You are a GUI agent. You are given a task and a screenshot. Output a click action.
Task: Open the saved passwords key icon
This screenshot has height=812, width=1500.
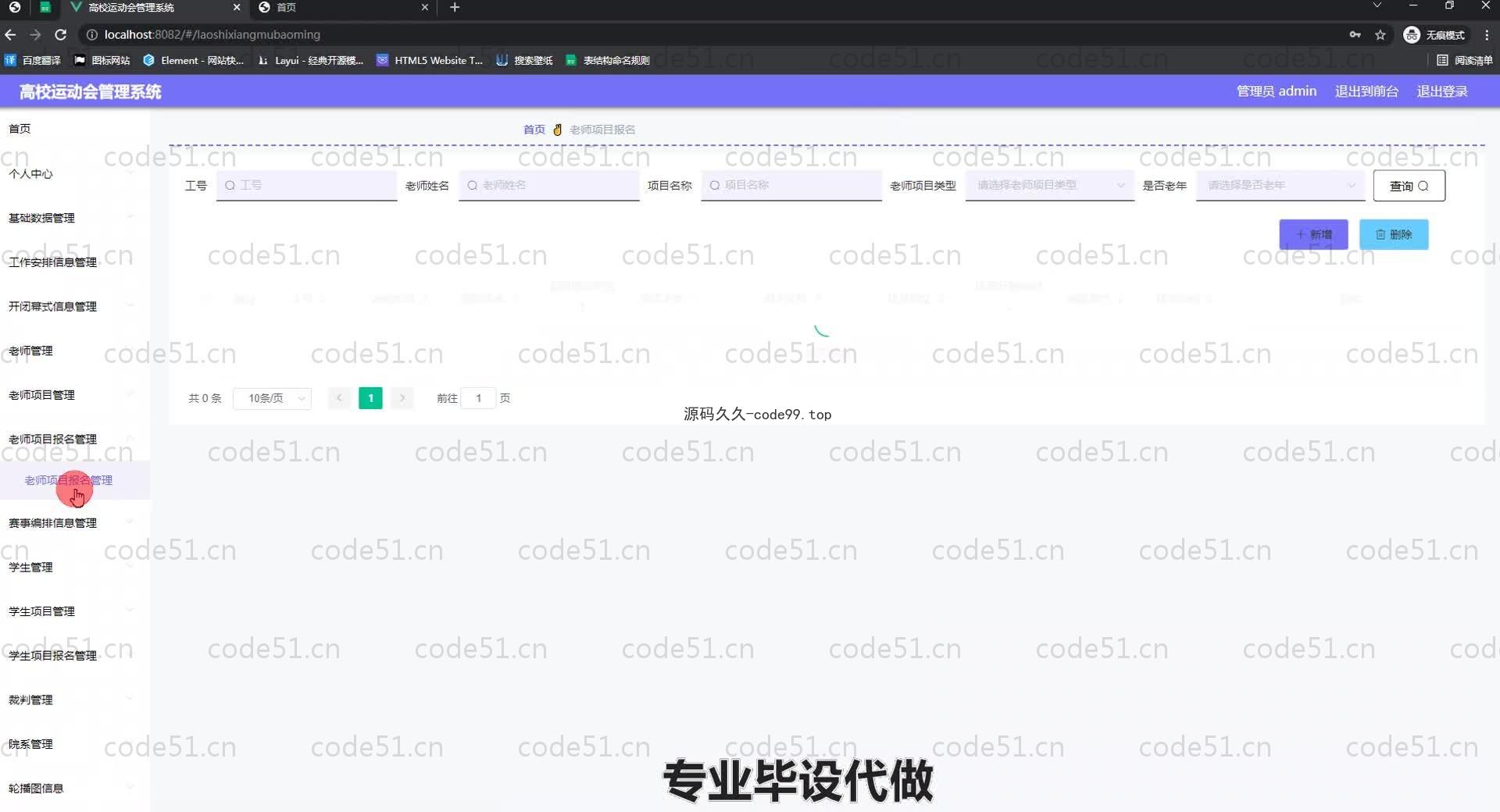click(1355, 34)
